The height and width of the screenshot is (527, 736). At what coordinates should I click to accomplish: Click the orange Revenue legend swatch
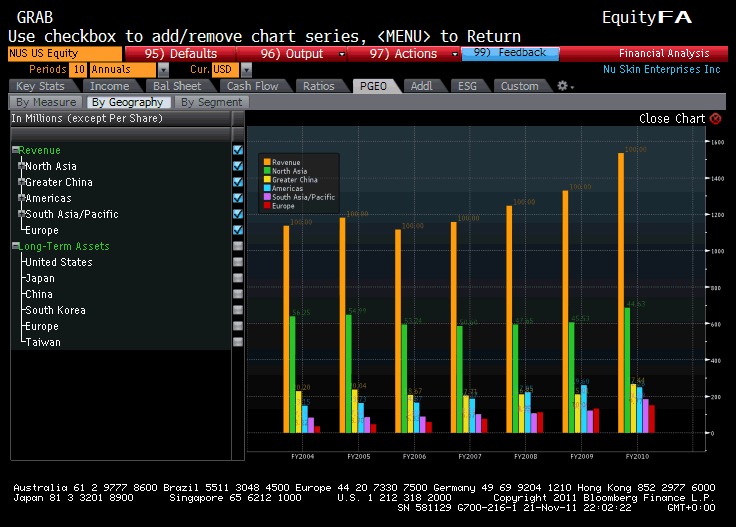tap(267, 162)
